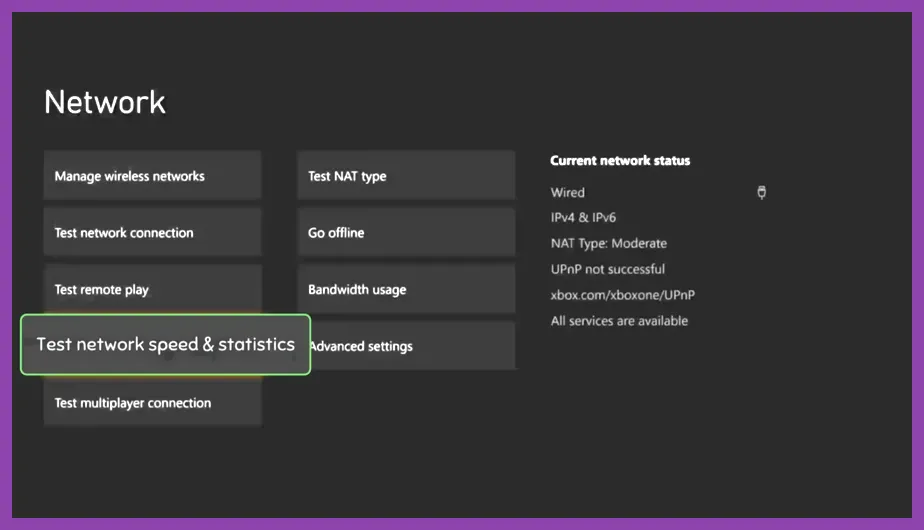Click the wired connection plug icon
The image size is (924, 530).
[x=761, y=192]
